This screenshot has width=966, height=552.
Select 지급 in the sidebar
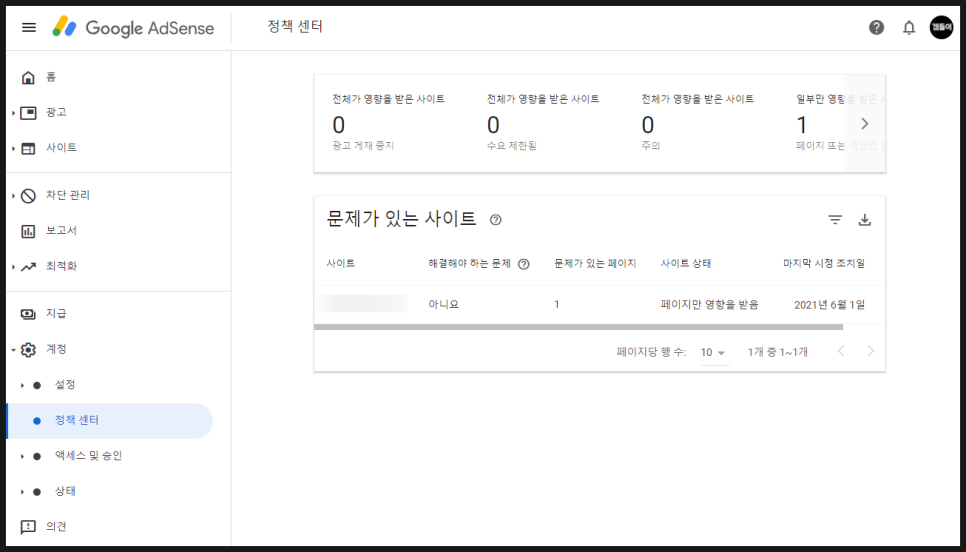56,314
